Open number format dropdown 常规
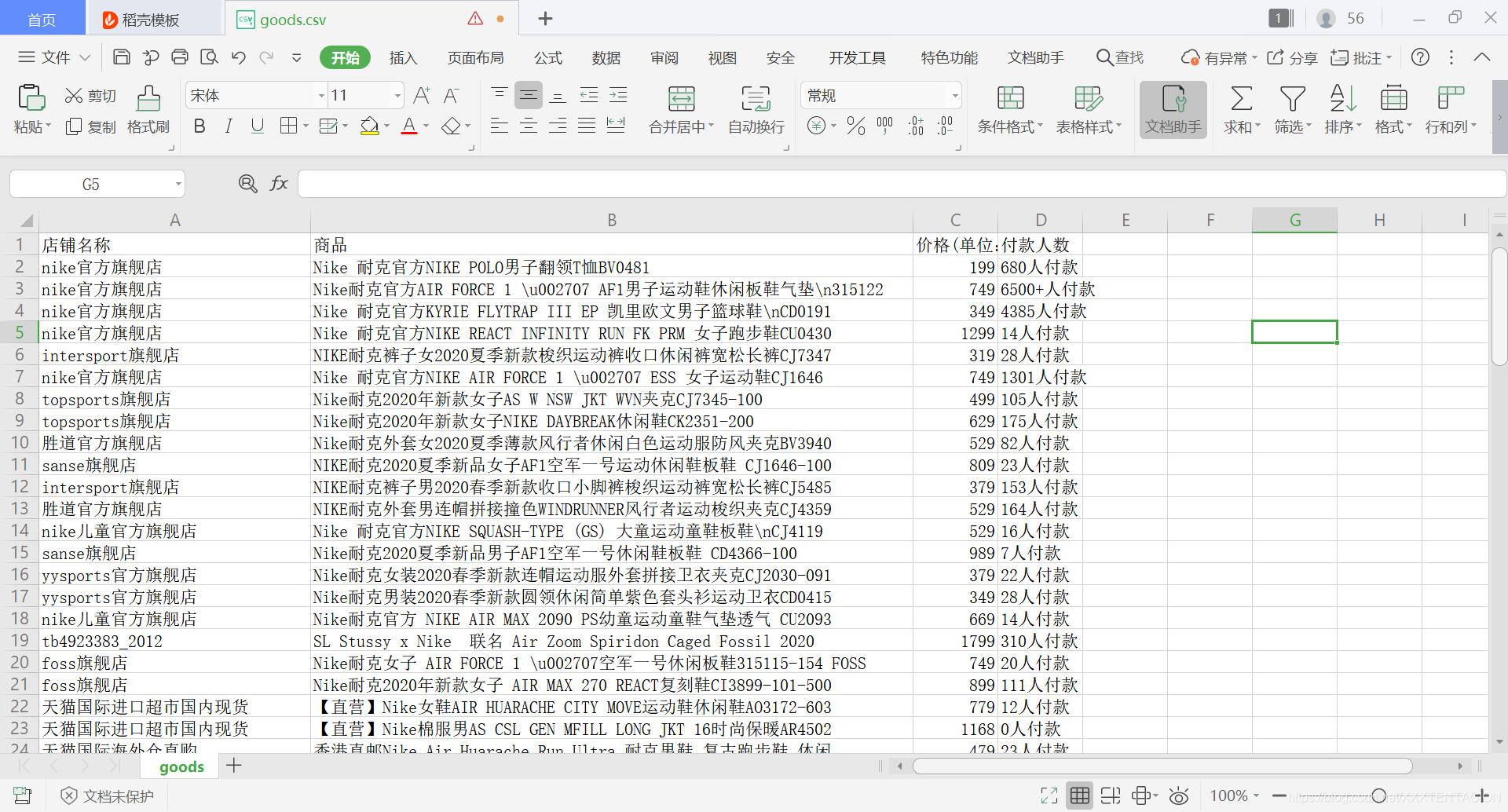This screenshot has width=1508, height=812. (955, 96)
